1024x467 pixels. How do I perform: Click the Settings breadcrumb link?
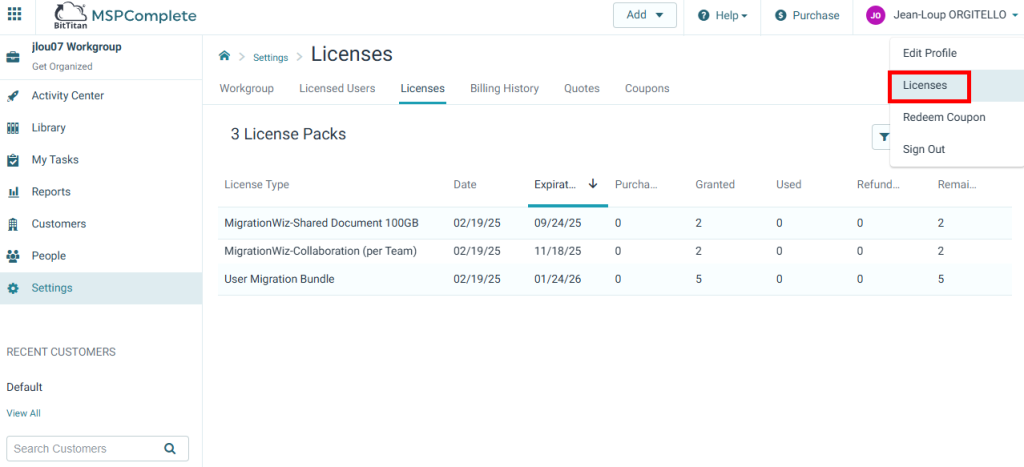click(x=270, y=57)
